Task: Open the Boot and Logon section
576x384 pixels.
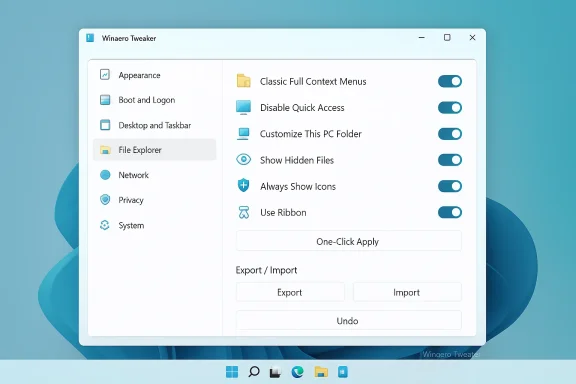Action: (x=154, y=100)
